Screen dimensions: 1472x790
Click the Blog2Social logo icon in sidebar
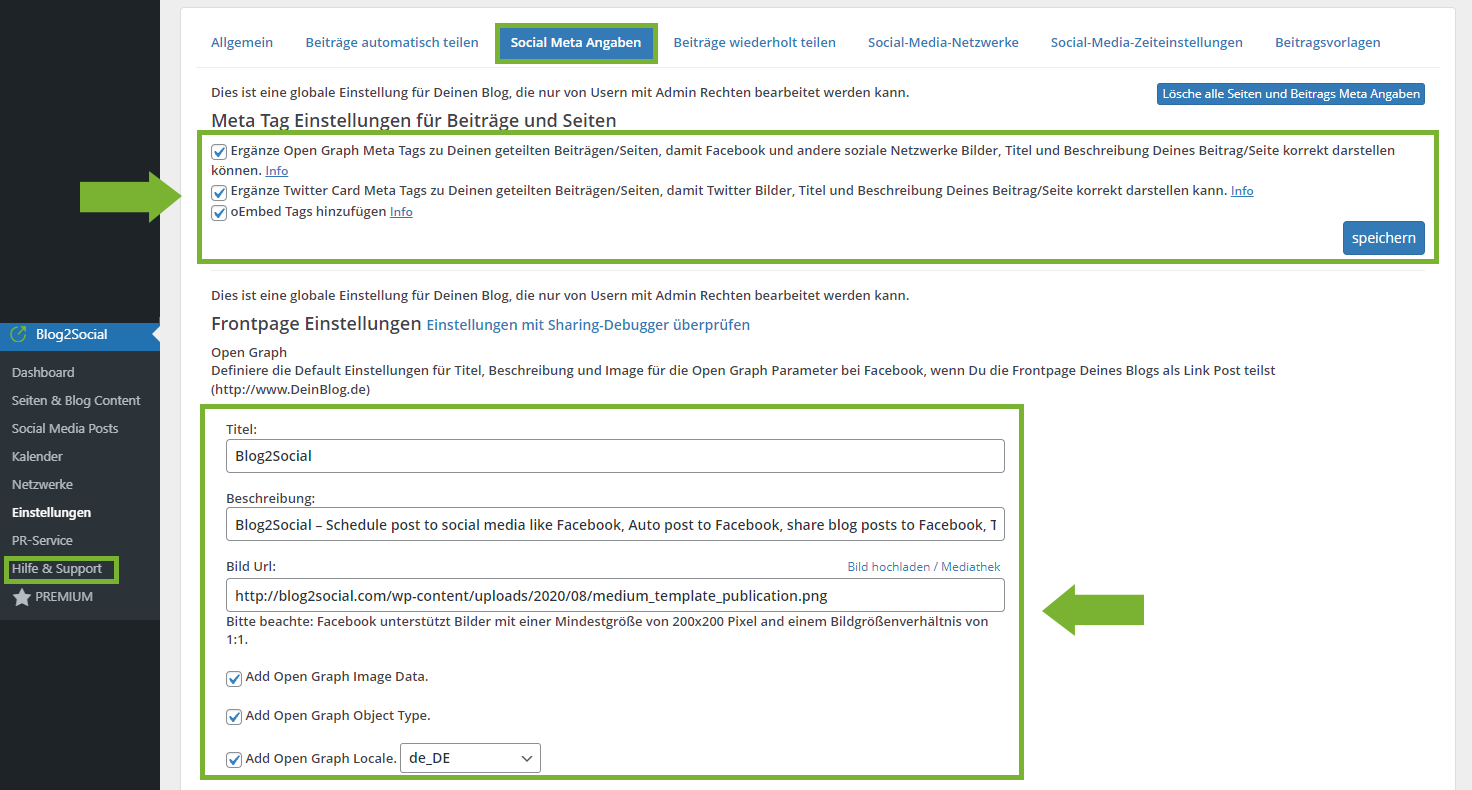click(x=18, y=335)
